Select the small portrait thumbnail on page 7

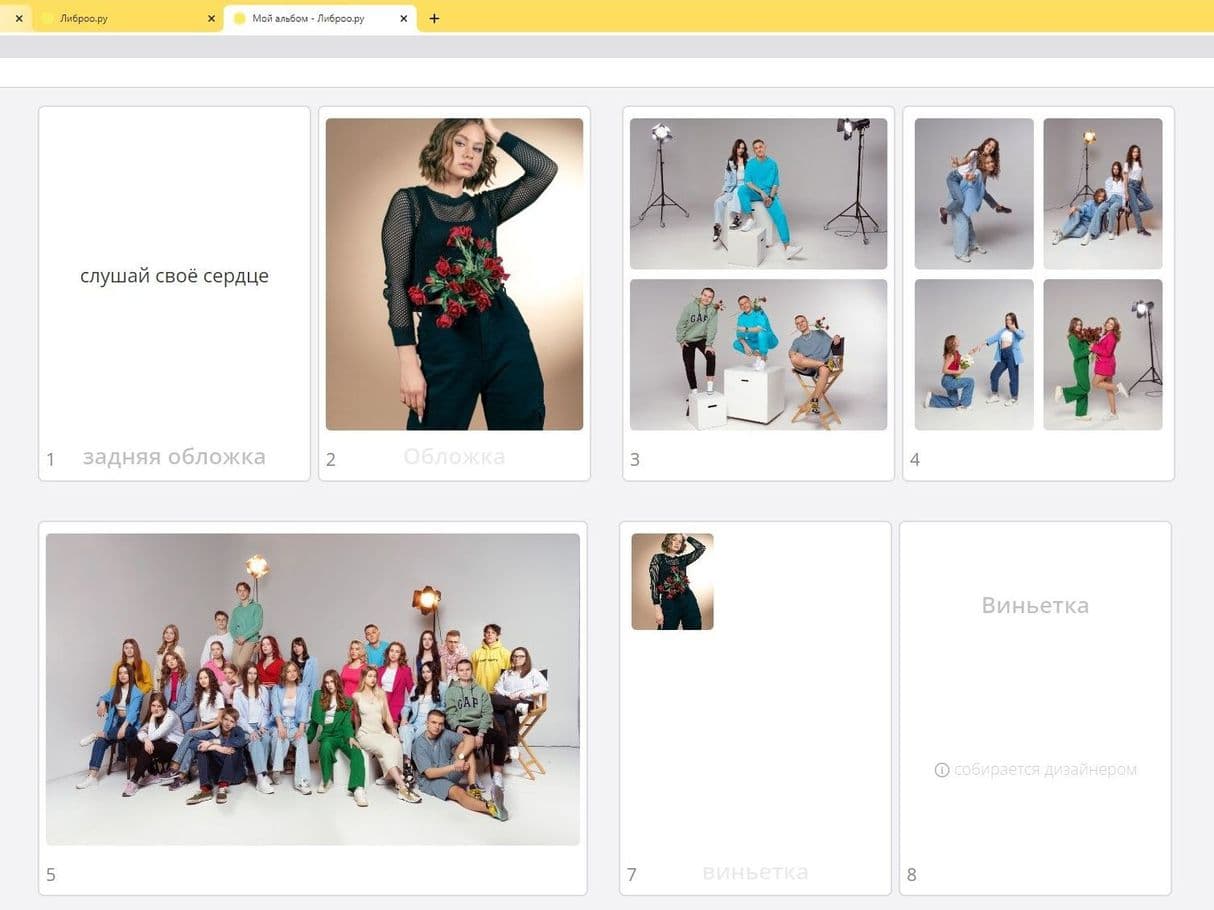point(672,581)
